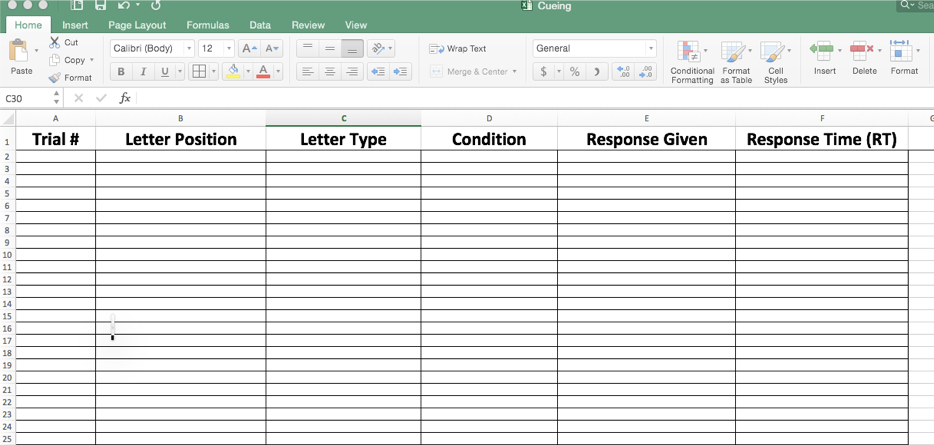The width and height of the screenshot is (934, 445).
Task: Save the workbook using the floppy disk icon
Action: click(100, 5)
